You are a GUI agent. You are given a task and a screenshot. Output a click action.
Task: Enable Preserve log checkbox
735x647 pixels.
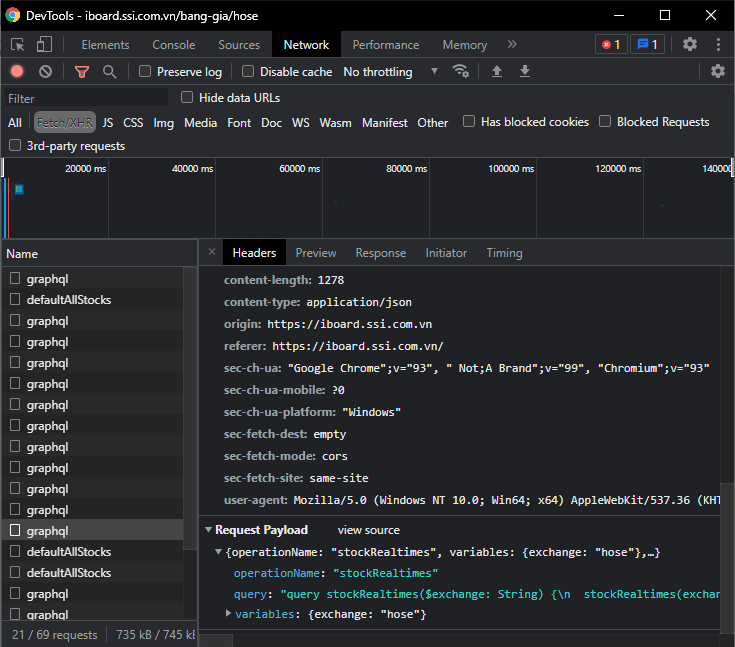point(145,71)
